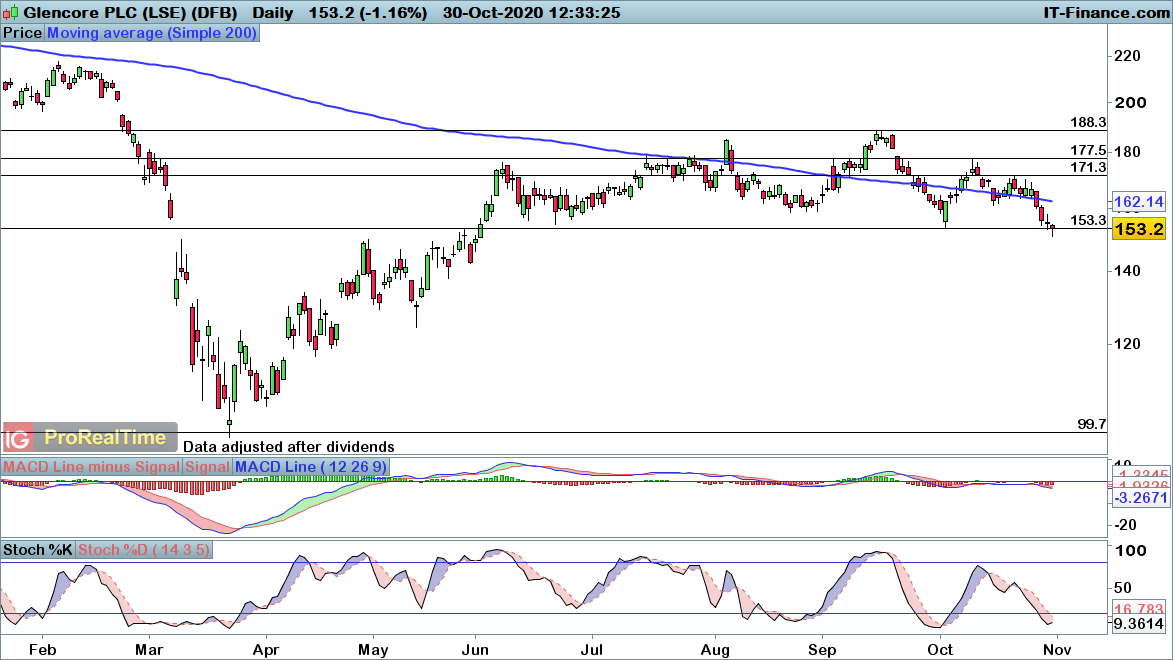Open the IT-Finance.com link
The height and width of the screenshot is (660, 1173).
(1106, 13)
